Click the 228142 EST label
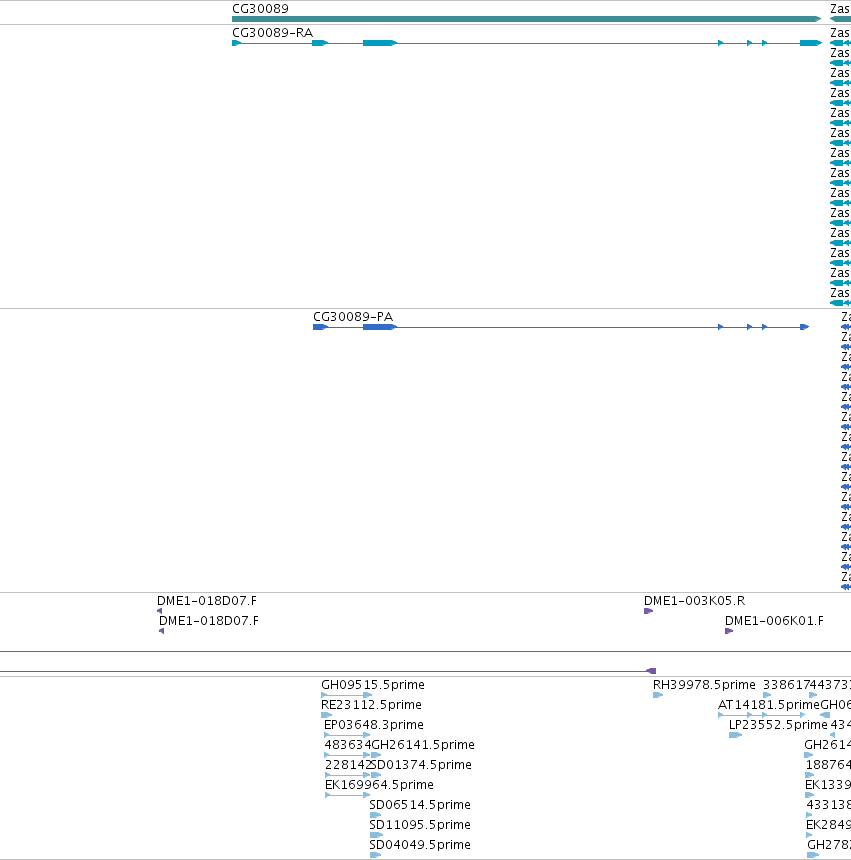Viewport: 851px width, 860px height. pos(348,765)
